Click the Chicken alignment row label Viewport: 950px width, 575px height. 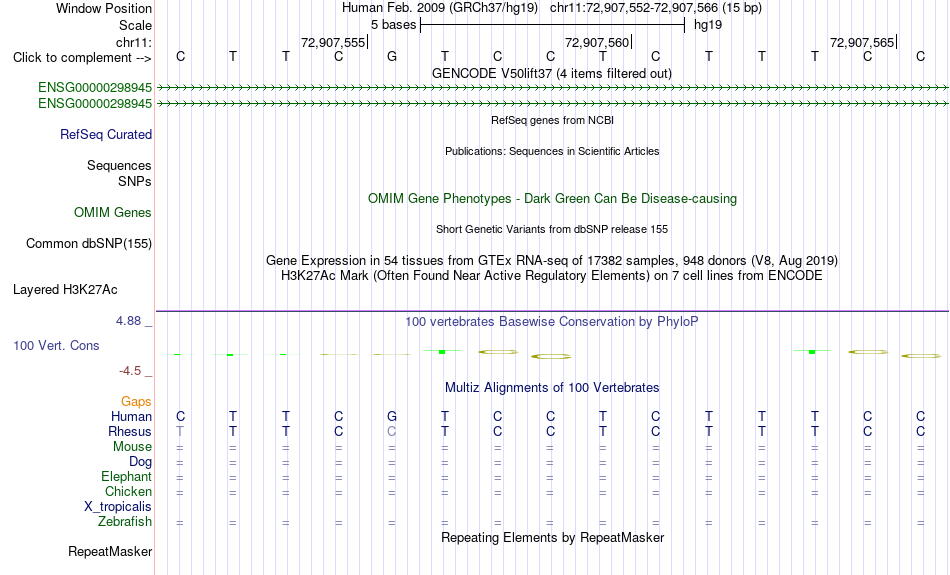[x=128, y=491]
